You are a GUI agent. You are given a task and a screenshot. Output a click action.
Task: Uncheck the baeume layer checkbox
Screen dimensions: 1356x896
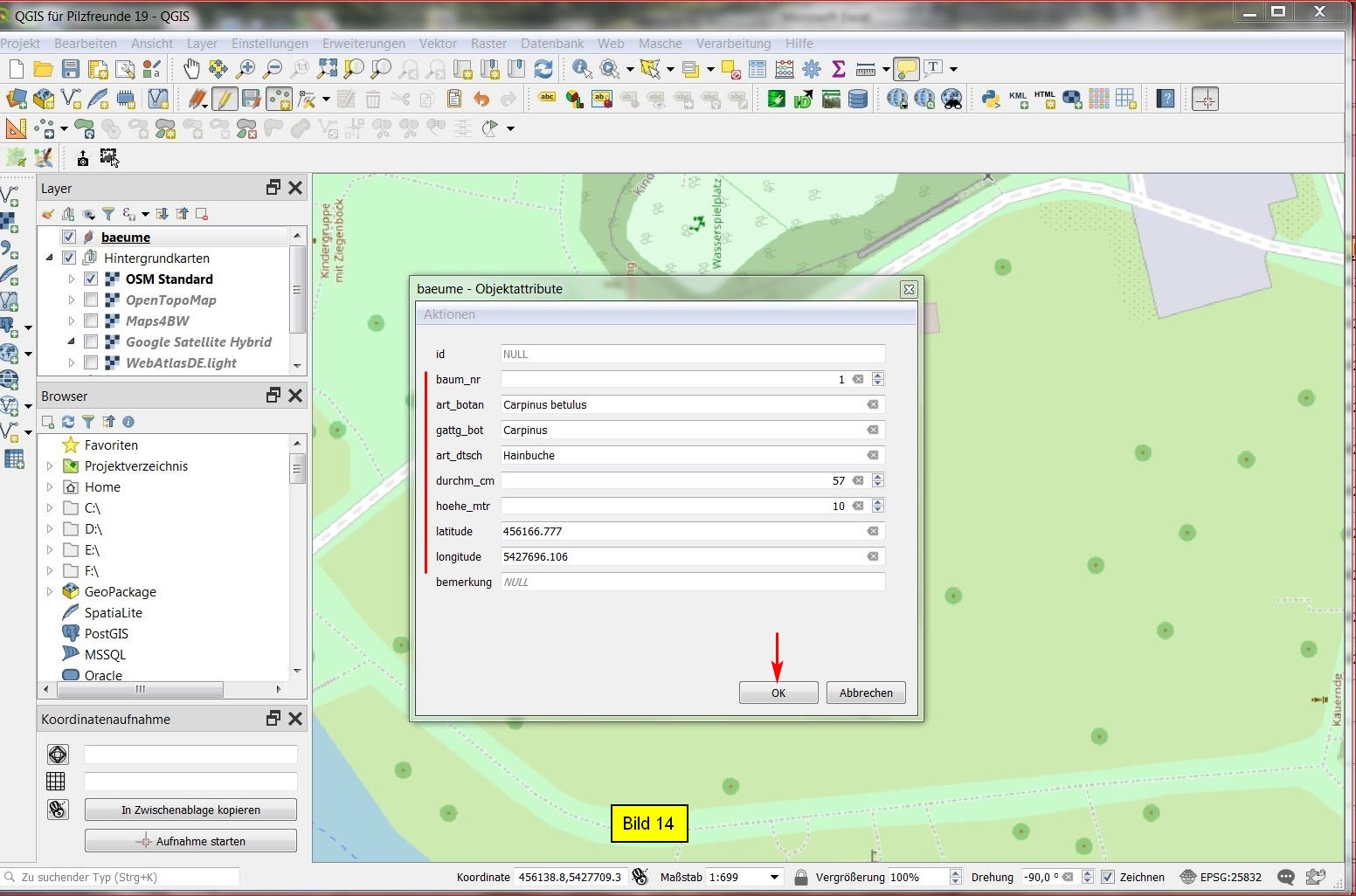coord(69,237)
